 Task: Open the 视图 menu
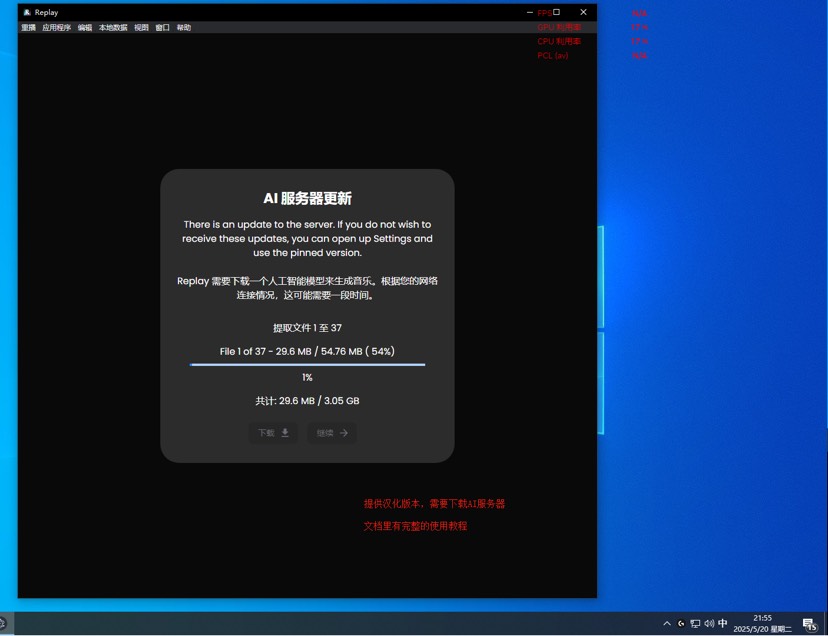coord(141,27)
